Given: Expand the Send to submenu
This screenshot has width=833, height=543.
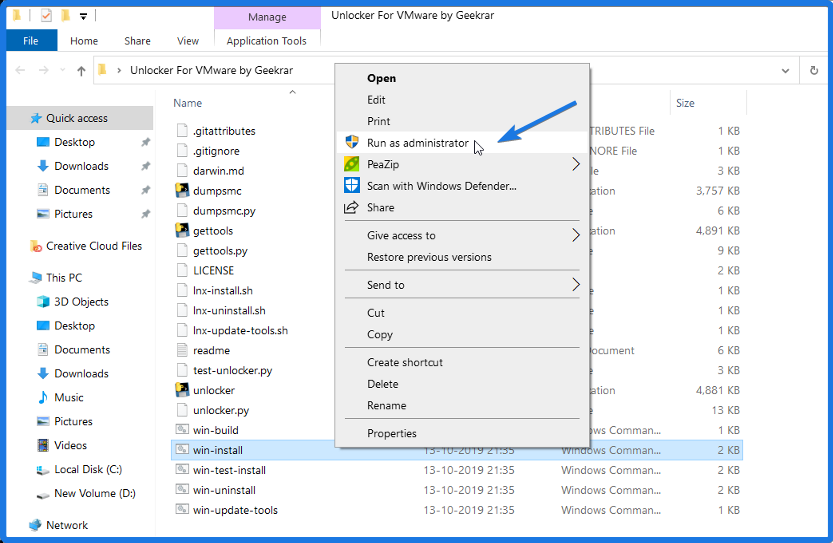Looking at the screenshot, I should click(575, 284).
